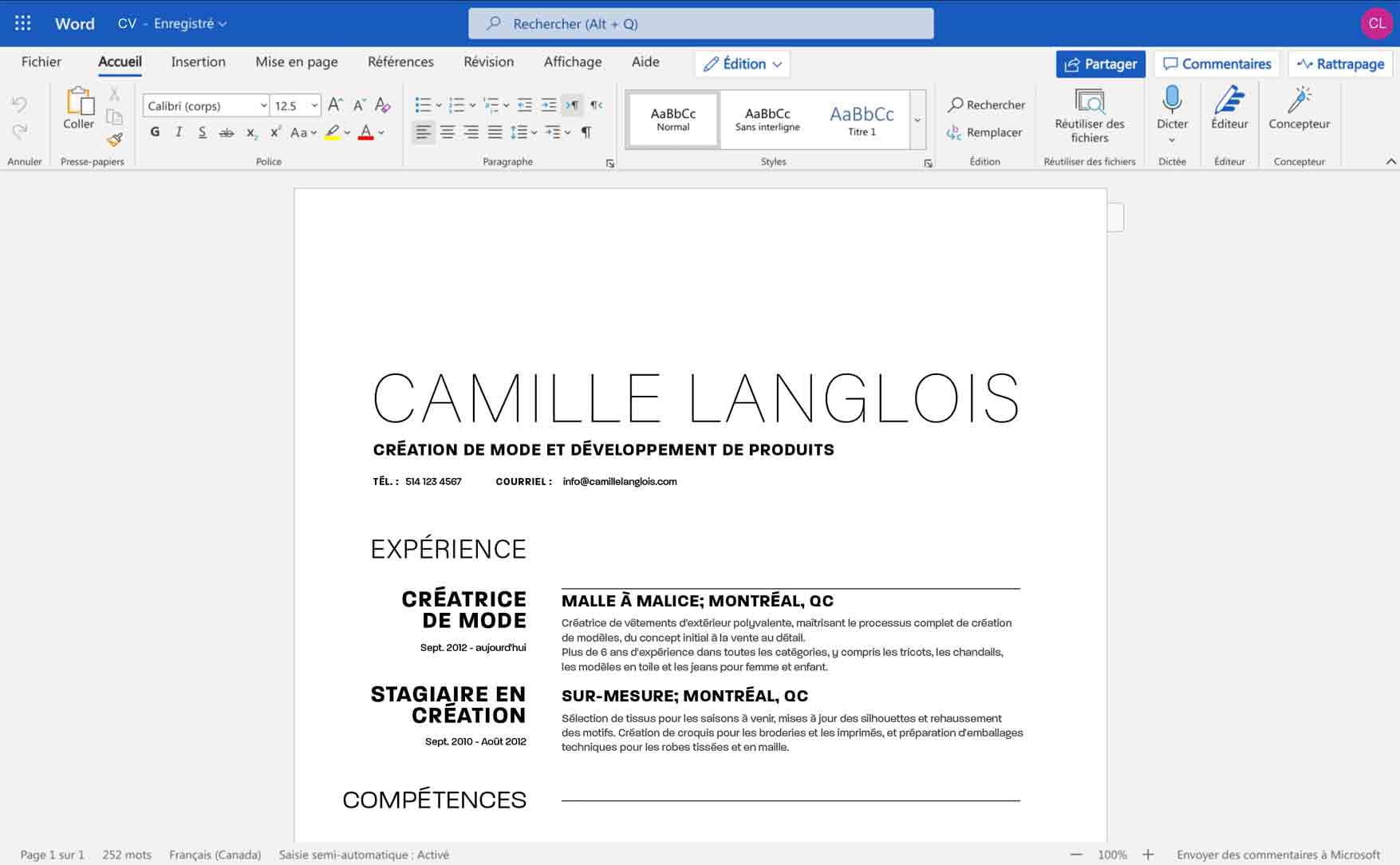The width and height of the screenshot is (1400, 865).
Task: Align text to the left
Action: [x=424, y=132]
